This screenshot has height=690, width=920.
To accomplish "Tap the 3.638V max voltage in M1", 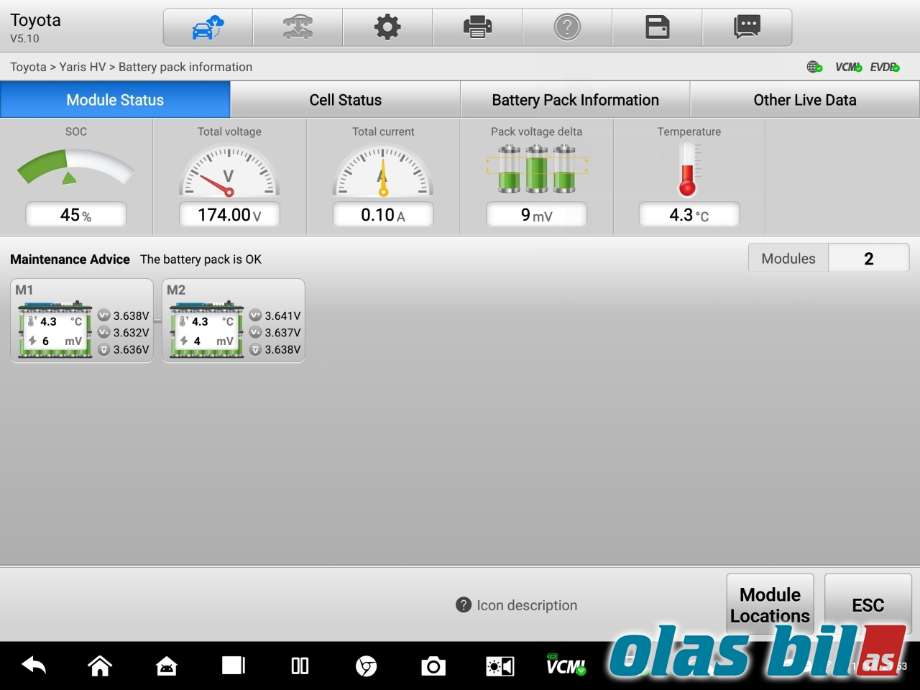I will (131, 316).
